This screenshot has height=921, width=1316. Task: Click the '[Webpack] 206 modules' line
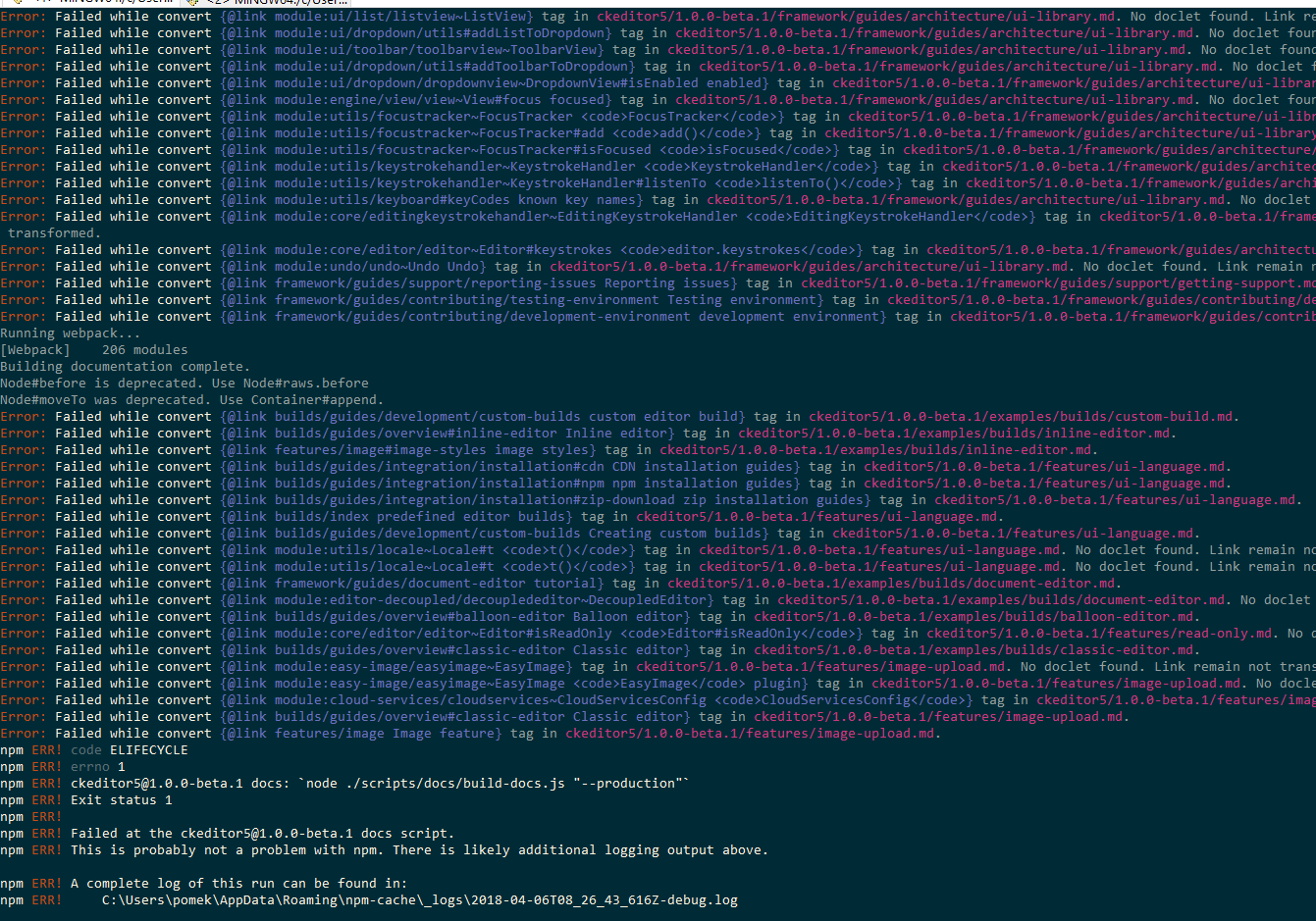click(94, 350)
